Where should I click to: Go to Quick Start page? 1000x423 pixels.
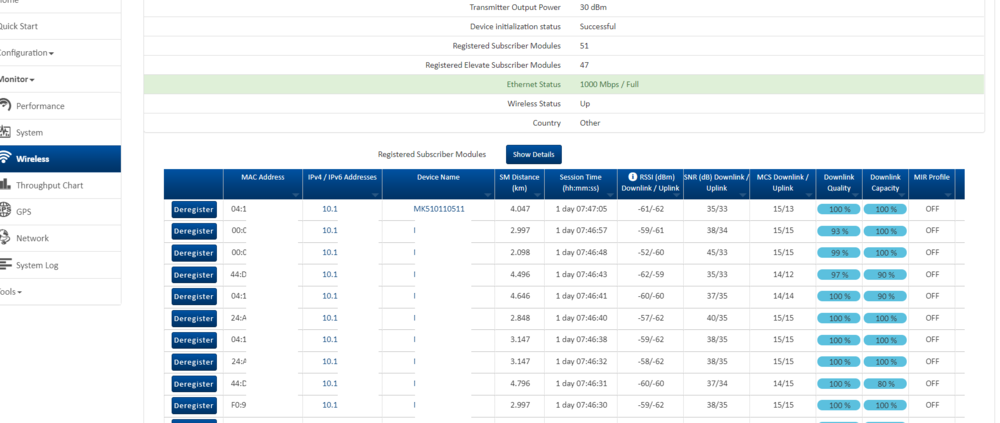(20, 26)
